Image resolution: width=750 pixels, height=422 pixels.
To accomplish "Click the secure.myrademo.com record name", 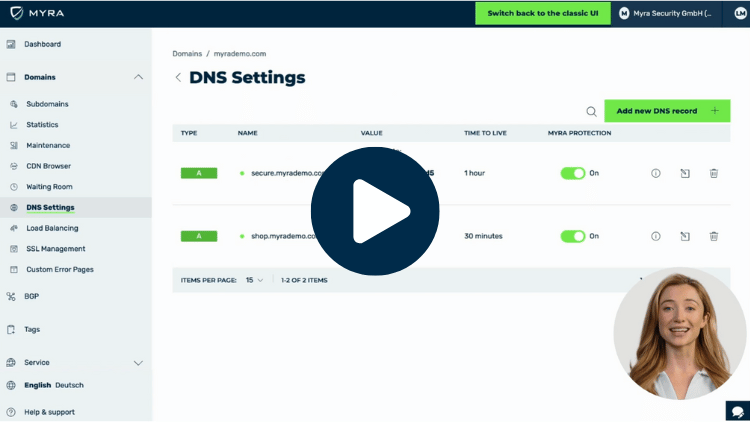I will coord(287,173).
